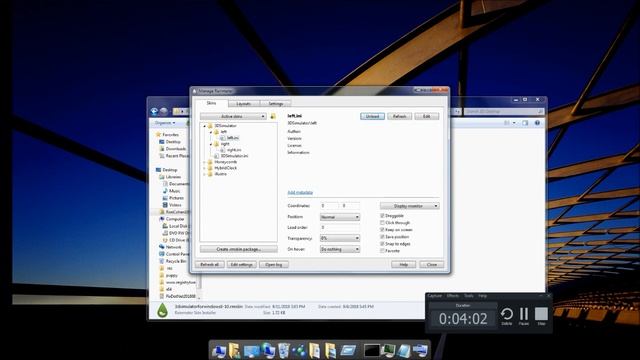Screen dimensions: 640x360
Task: Open the blue molecule icon in the dock
Action: (299, 351)
